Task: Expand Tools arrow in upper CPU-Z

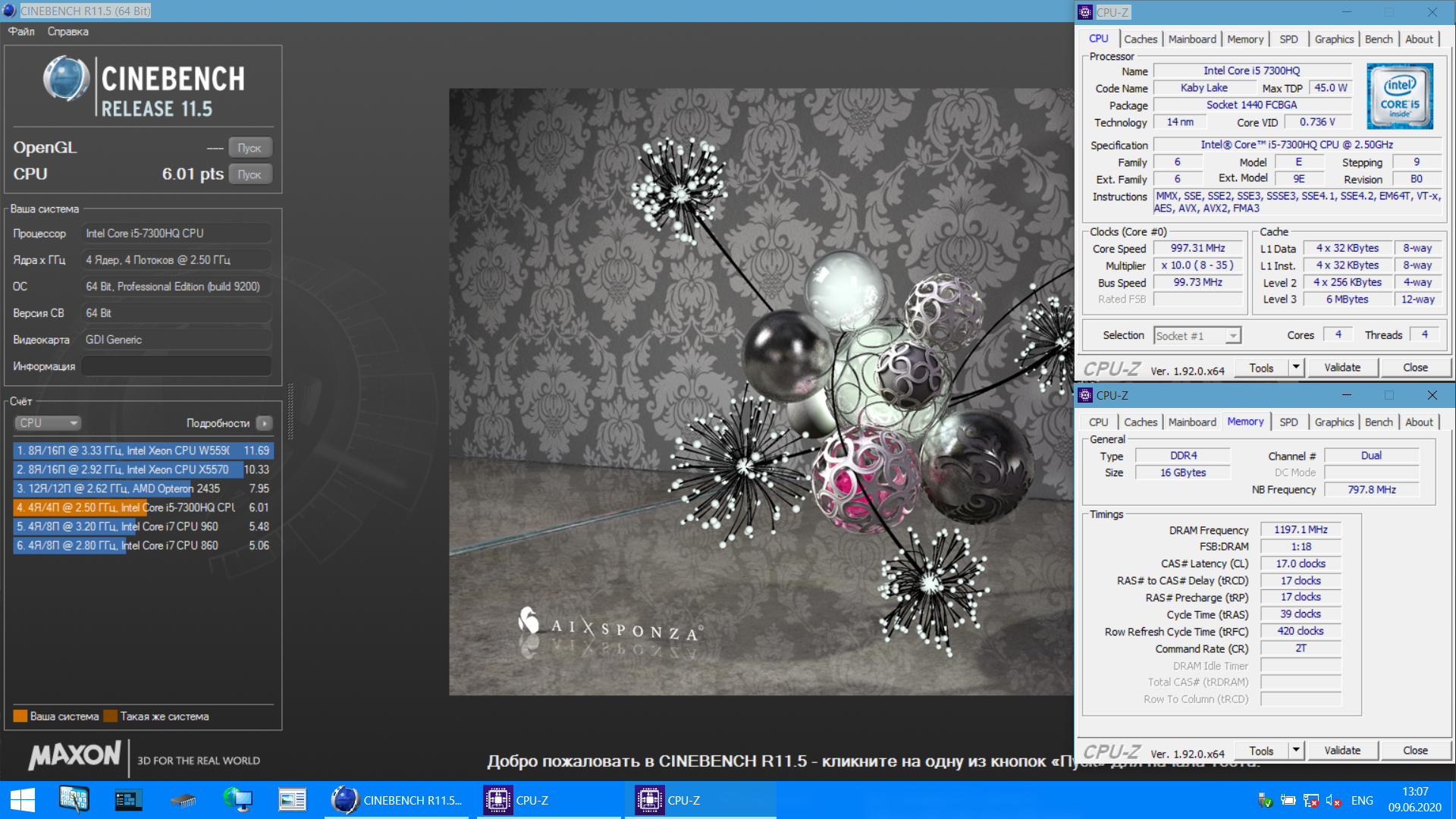Action: coord(1296,368)
